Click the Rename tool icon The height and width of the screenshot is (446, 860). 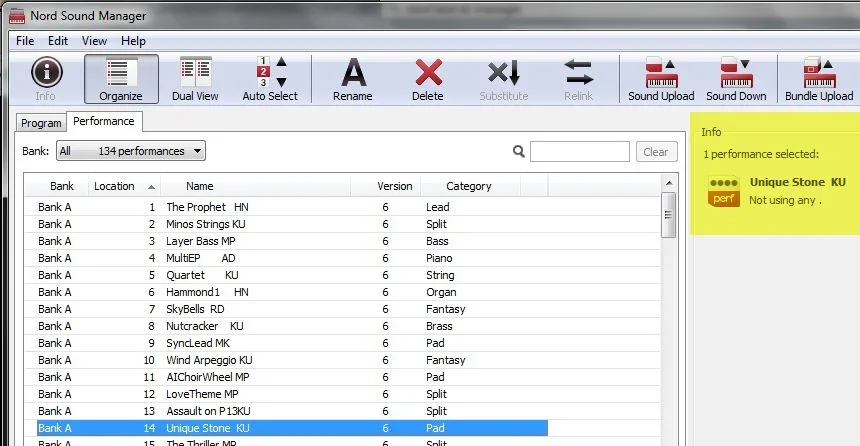(353, 80)
